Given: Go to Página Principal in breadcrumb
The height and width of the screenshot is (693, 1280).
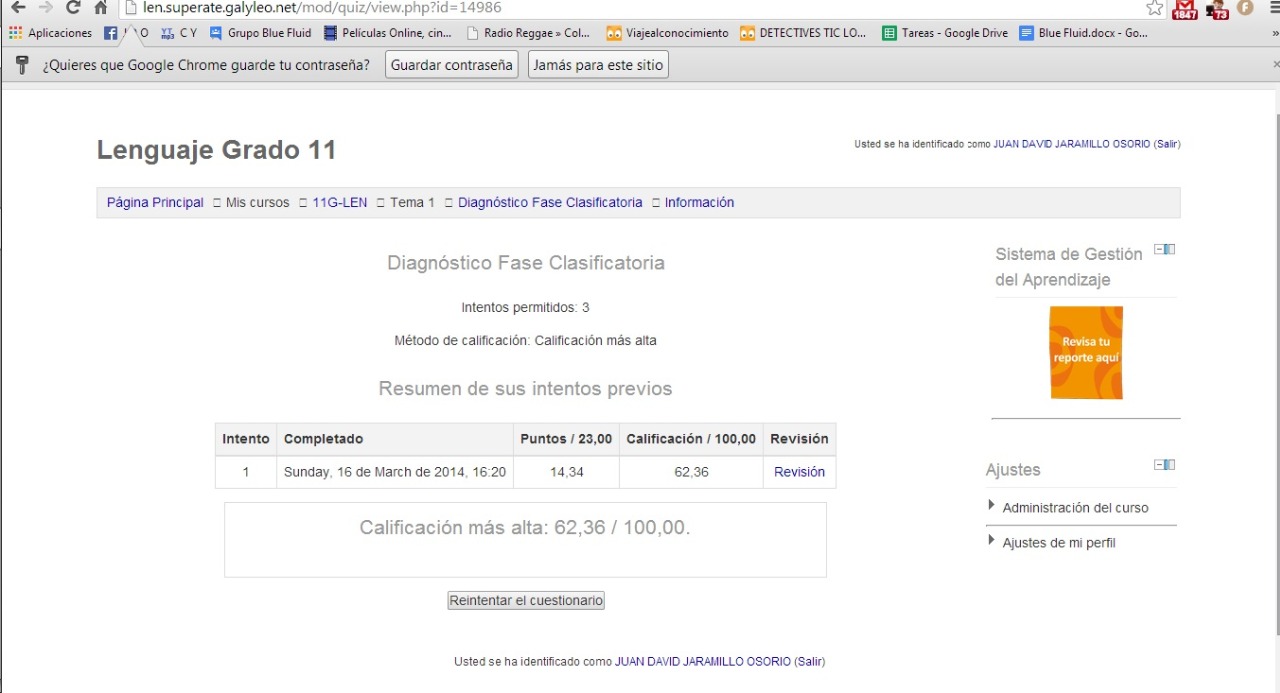Looking at the screenshot, I should [x=155, y=202].
